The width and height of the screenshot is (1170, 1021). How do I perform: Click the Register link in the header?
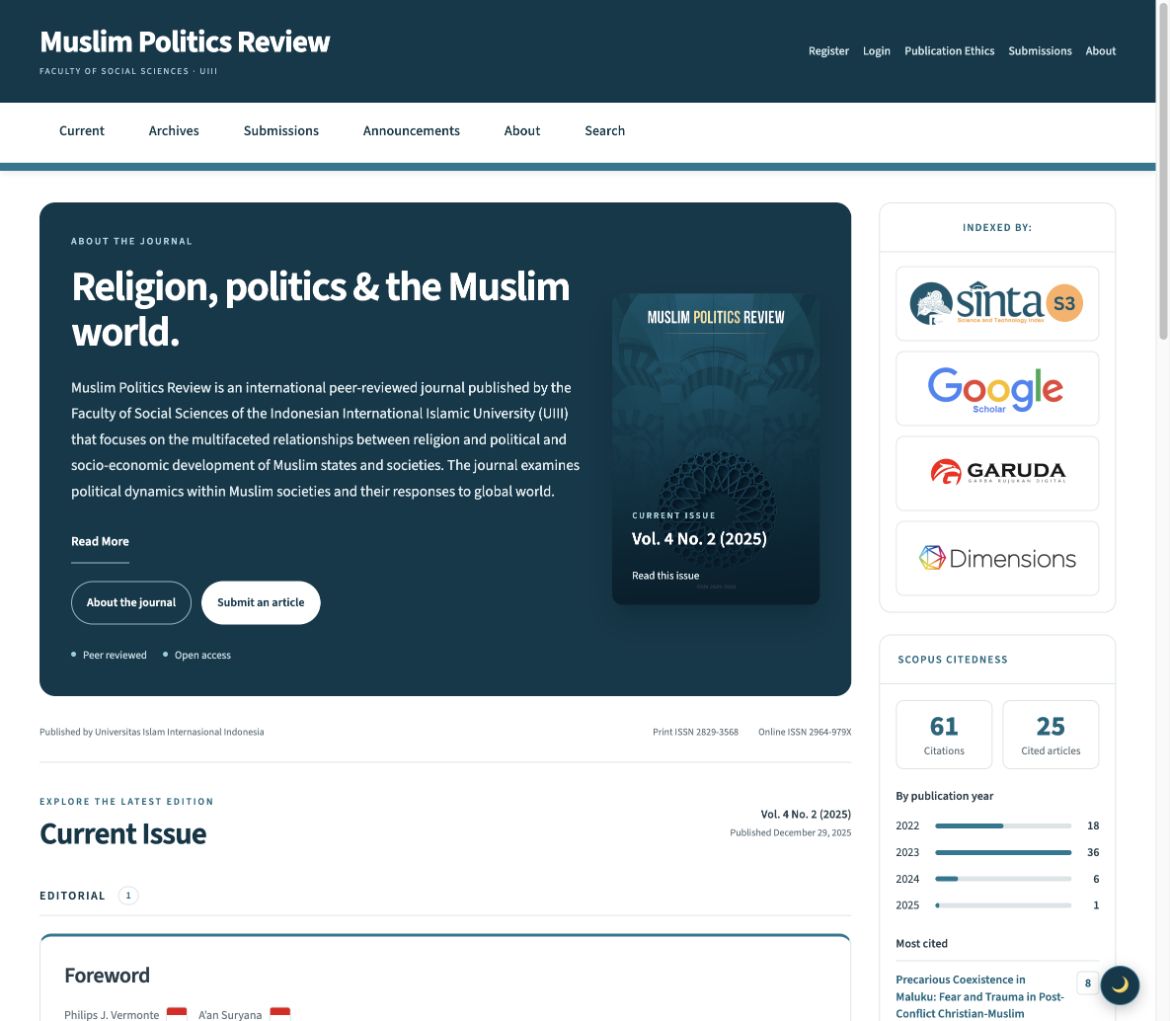pyautogui.click(x=828, y=51)
